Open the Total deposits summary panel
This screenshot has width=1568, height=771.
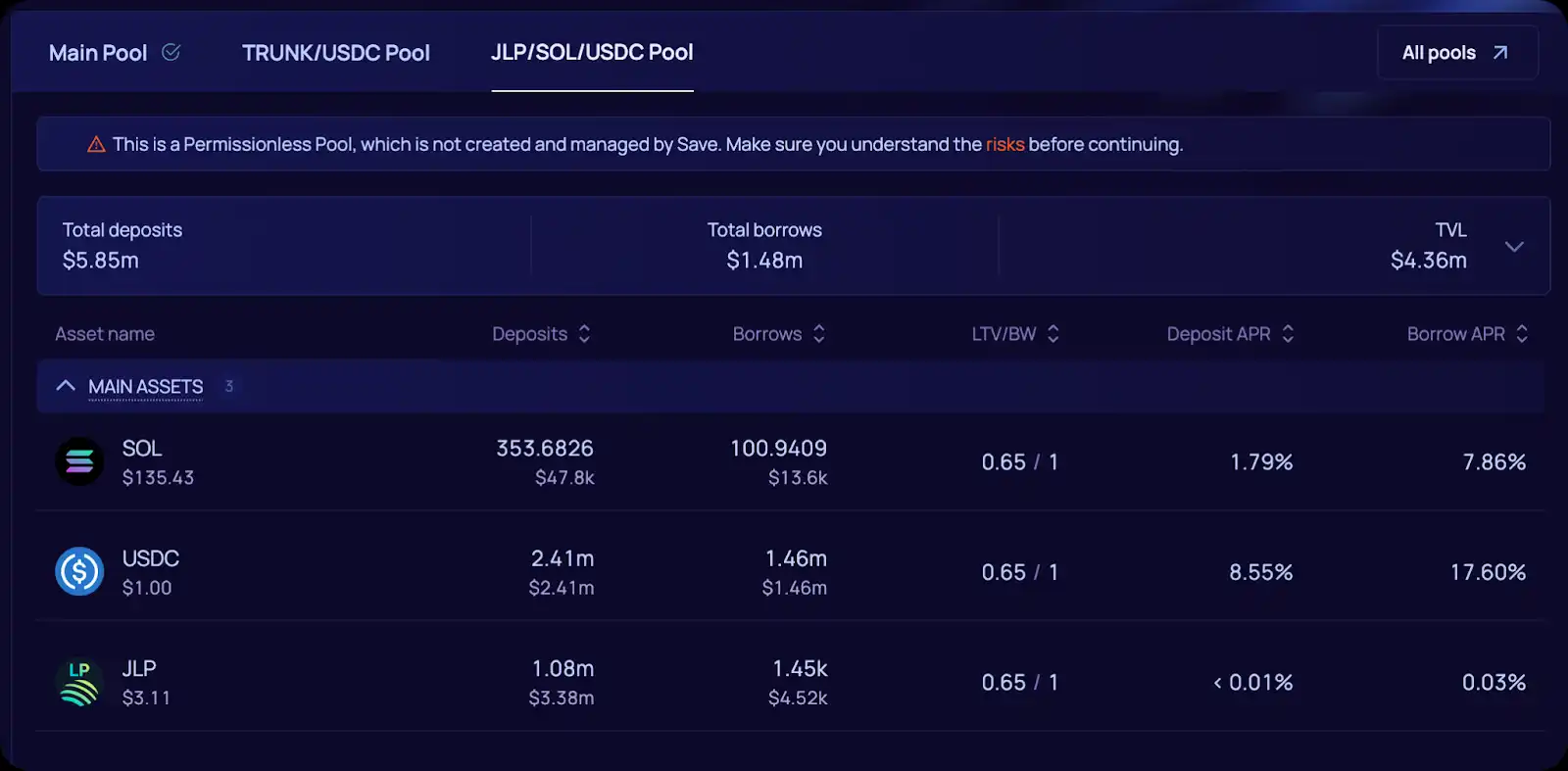(x=122, y=246)
